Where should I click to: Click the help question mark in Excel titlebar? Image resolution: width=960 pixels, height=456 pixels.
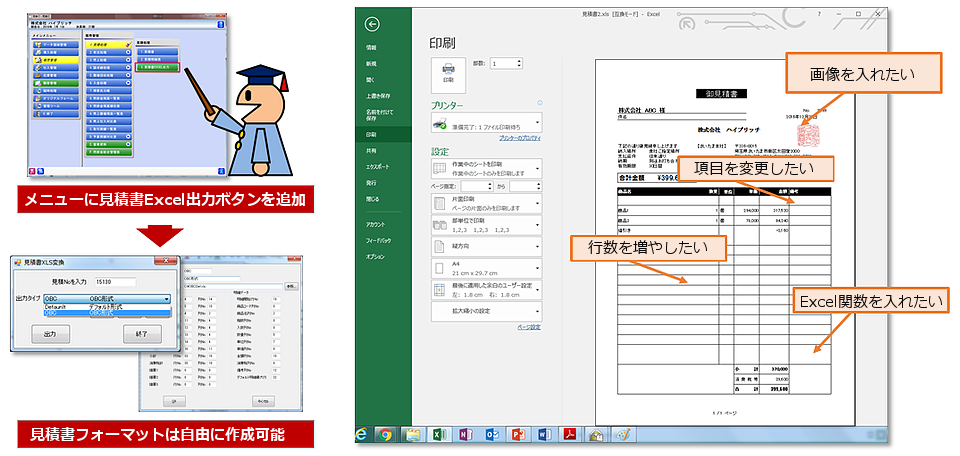pyautogui.click(x=820, y=14)
